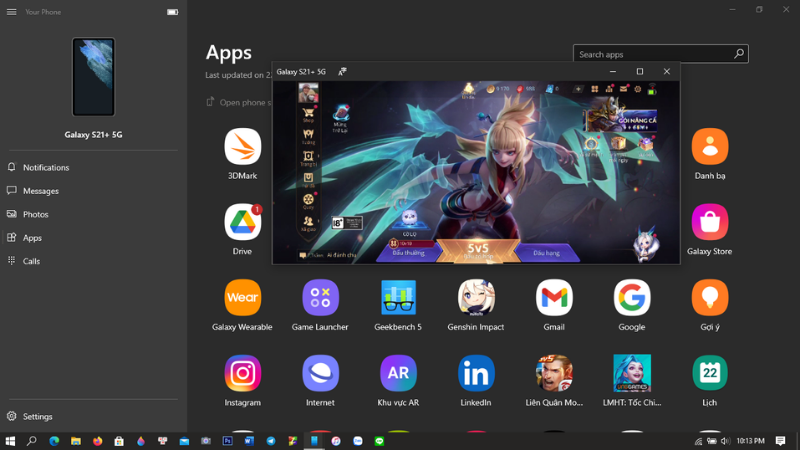Click the Galaxy S21+ 5G phone thumbnail
This screenshot has width=800, height=450.
click(x=93, y=77)
